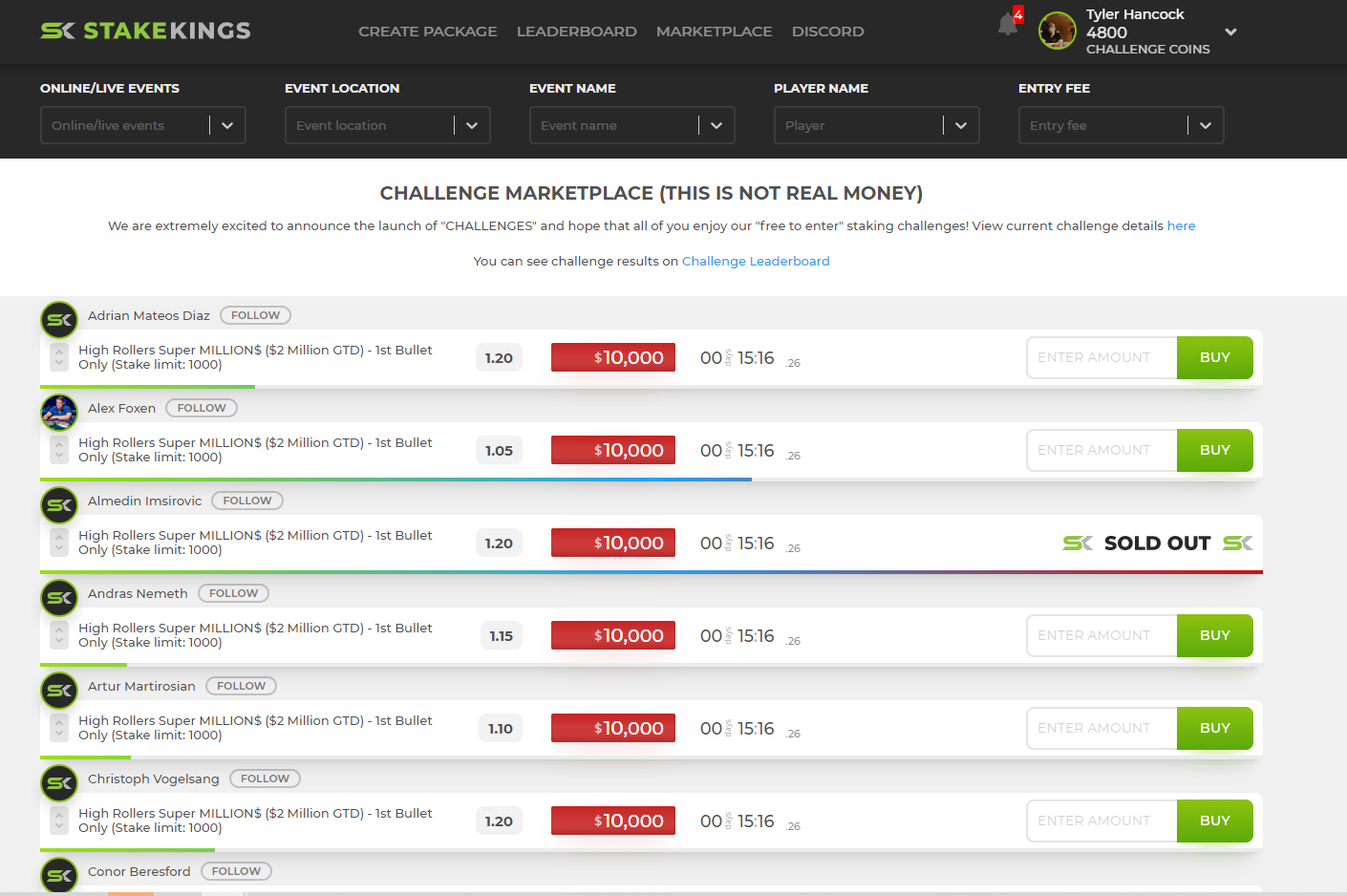Viewport: 1347px width, 896px height.
Task: Open the Challenge Leaderboard link
Action: pyautogui.click(x=756, y=262)
